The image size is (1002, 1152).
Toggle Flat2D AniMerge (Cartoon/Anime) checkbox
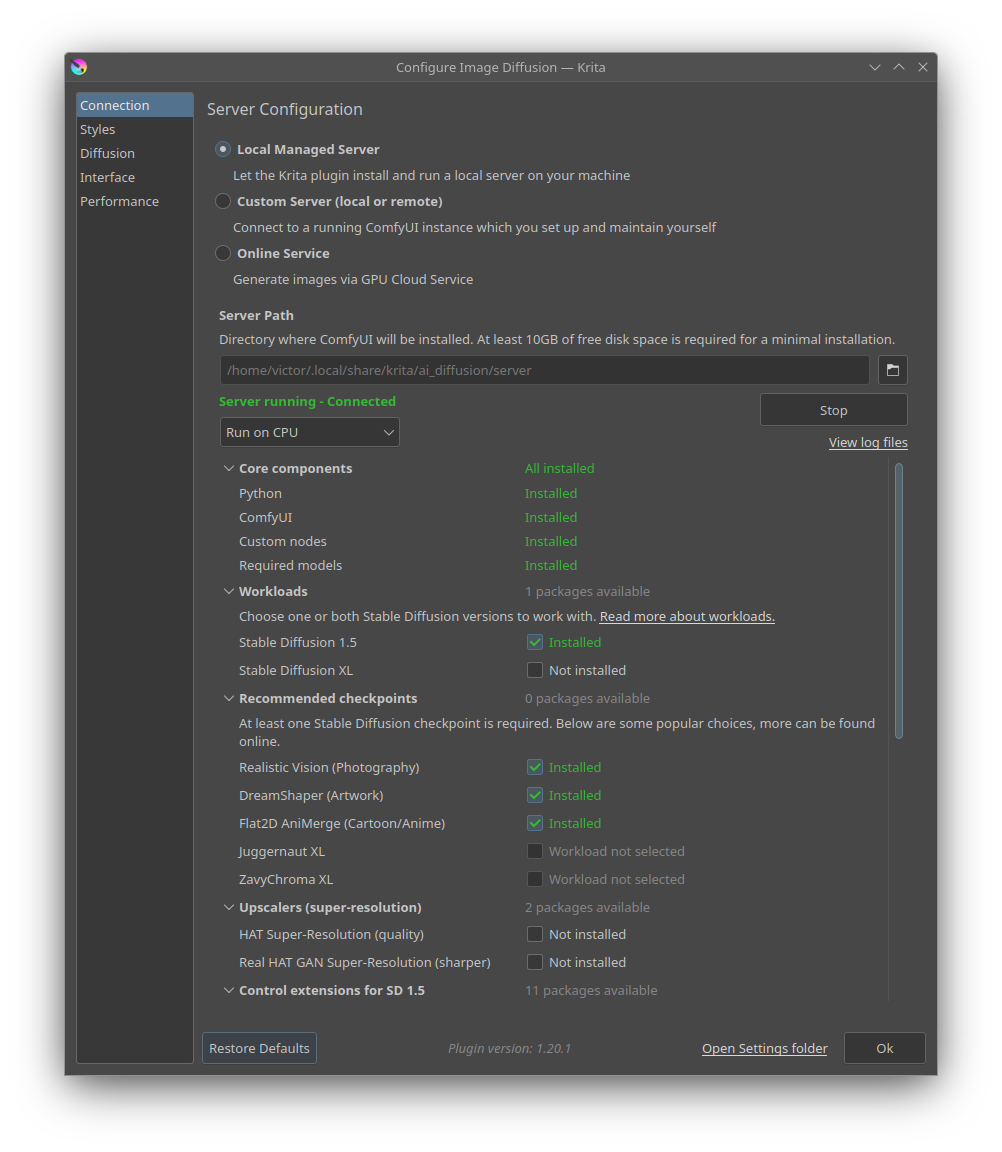[x=535, y=823]
